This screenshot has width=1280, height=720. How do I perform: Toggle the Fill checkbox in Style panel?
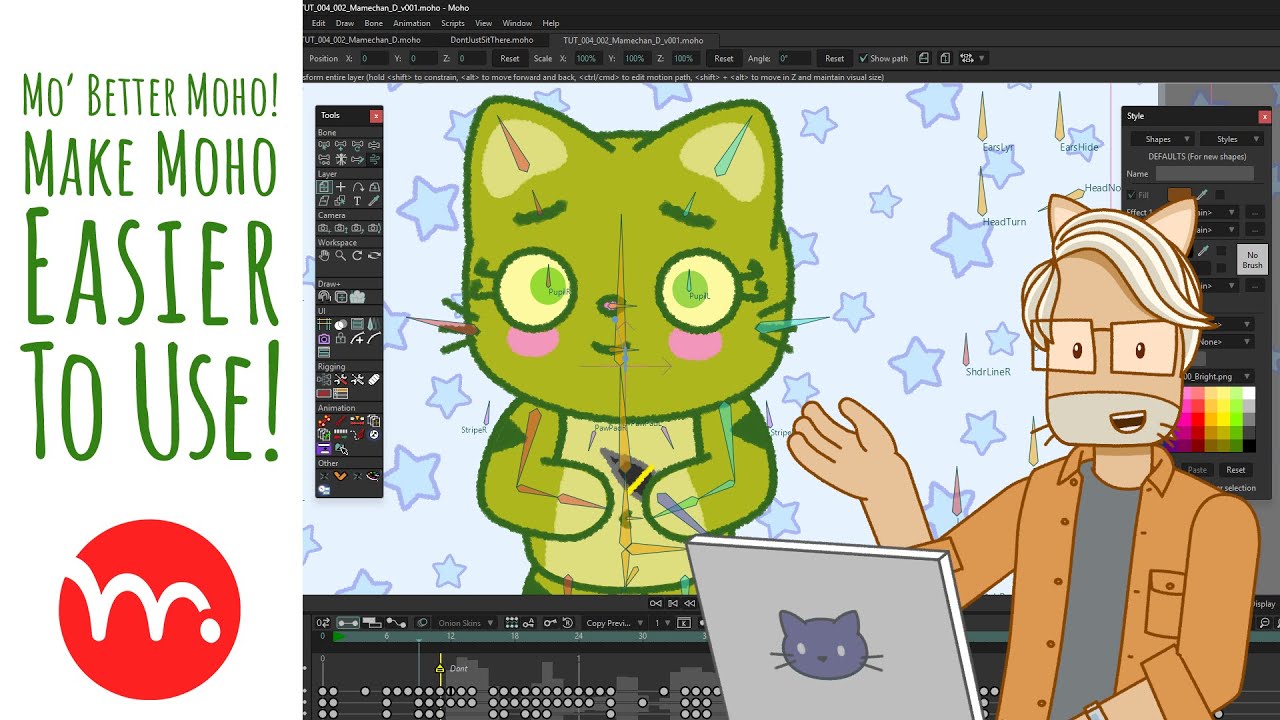click(x=1131, y=195)
